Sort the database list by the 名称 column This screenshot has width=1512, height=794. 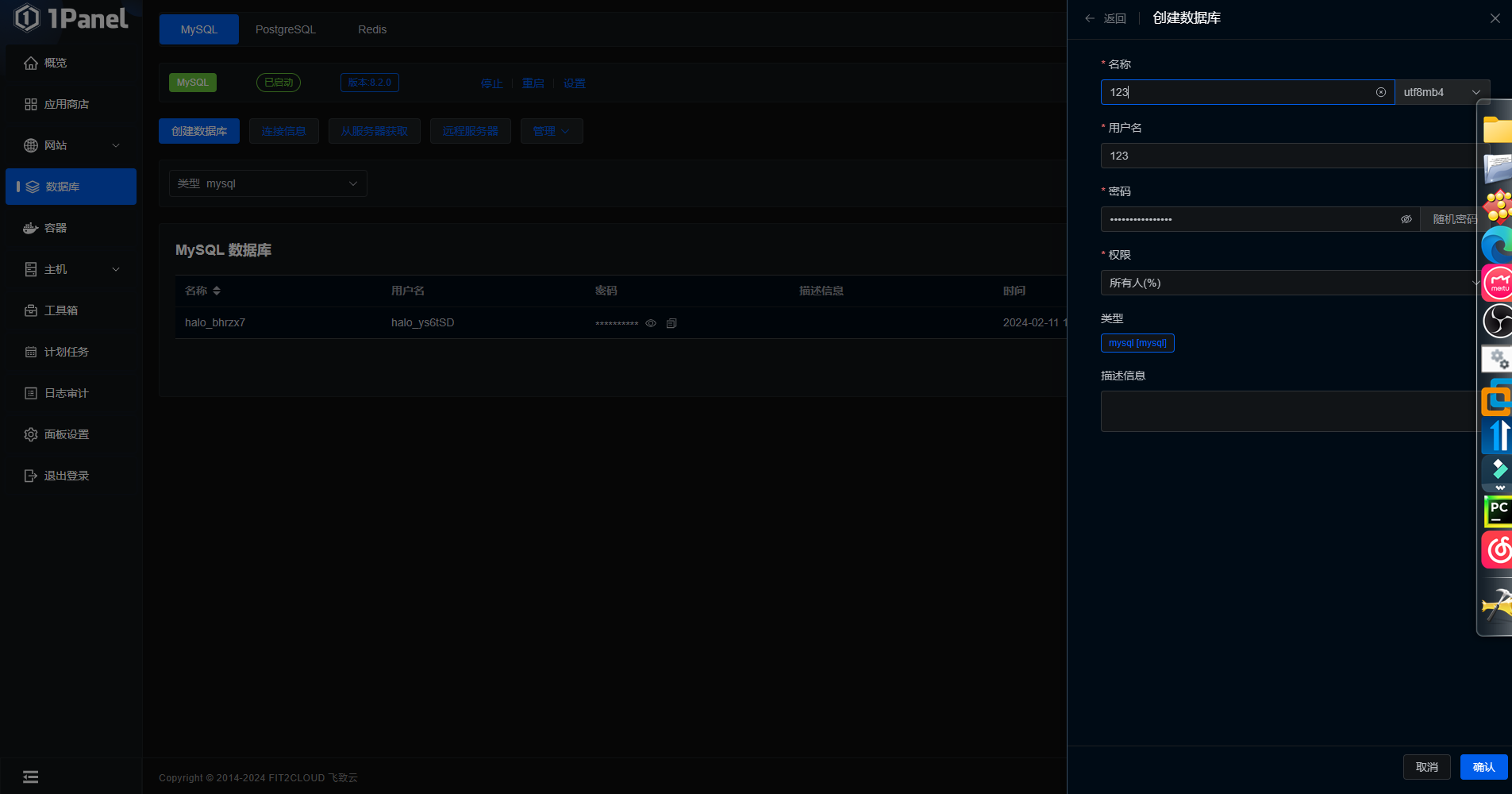tap(217, 291)
